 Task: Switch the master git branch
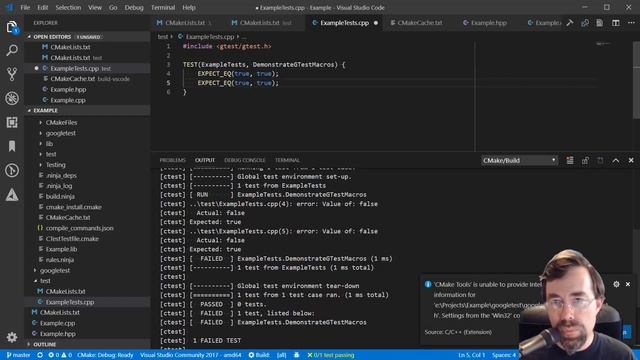point(19,355)
